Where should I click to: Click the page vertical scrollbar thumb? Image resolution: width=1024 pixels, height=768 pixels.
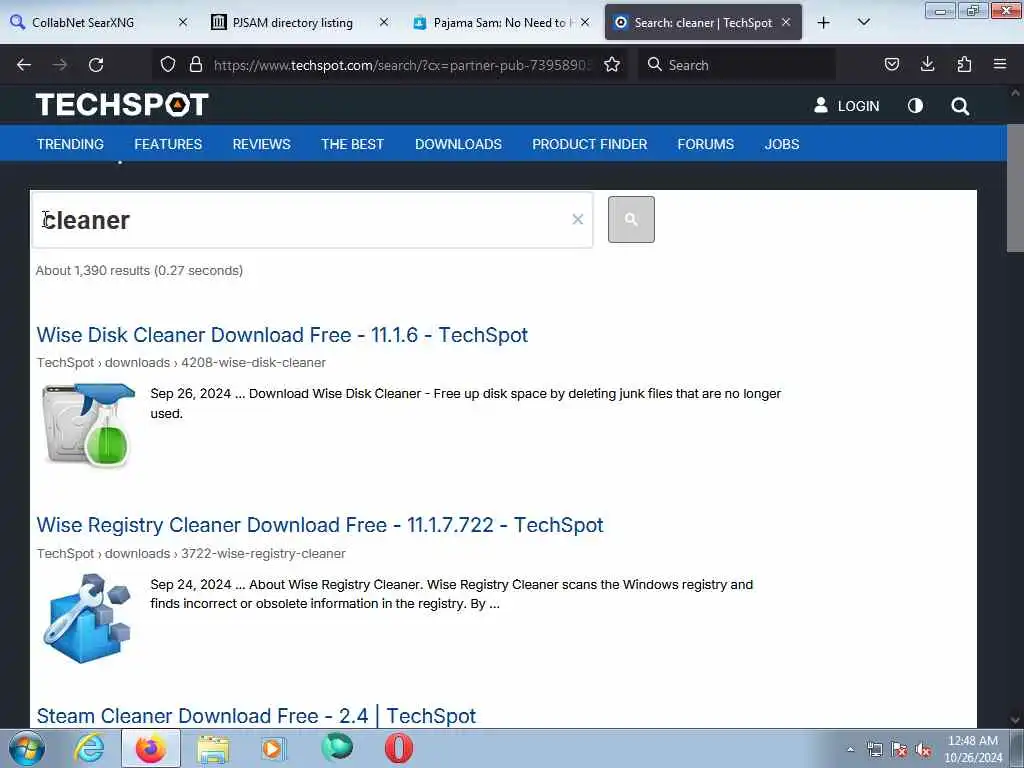tap(1015, 188)
